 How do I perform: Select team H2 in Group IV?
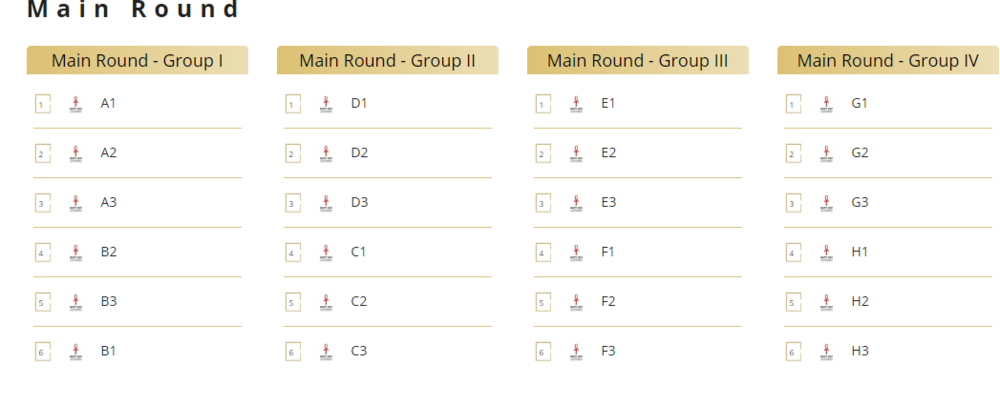(860, 301)
